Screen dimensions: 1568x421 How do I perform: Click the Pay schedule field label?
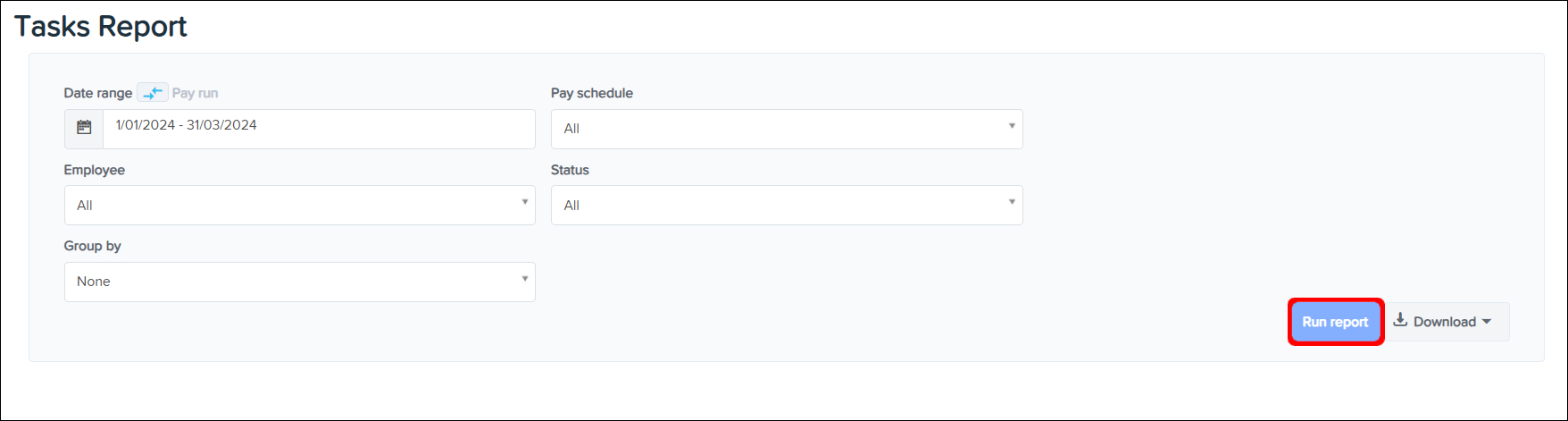tap(591, 93)
